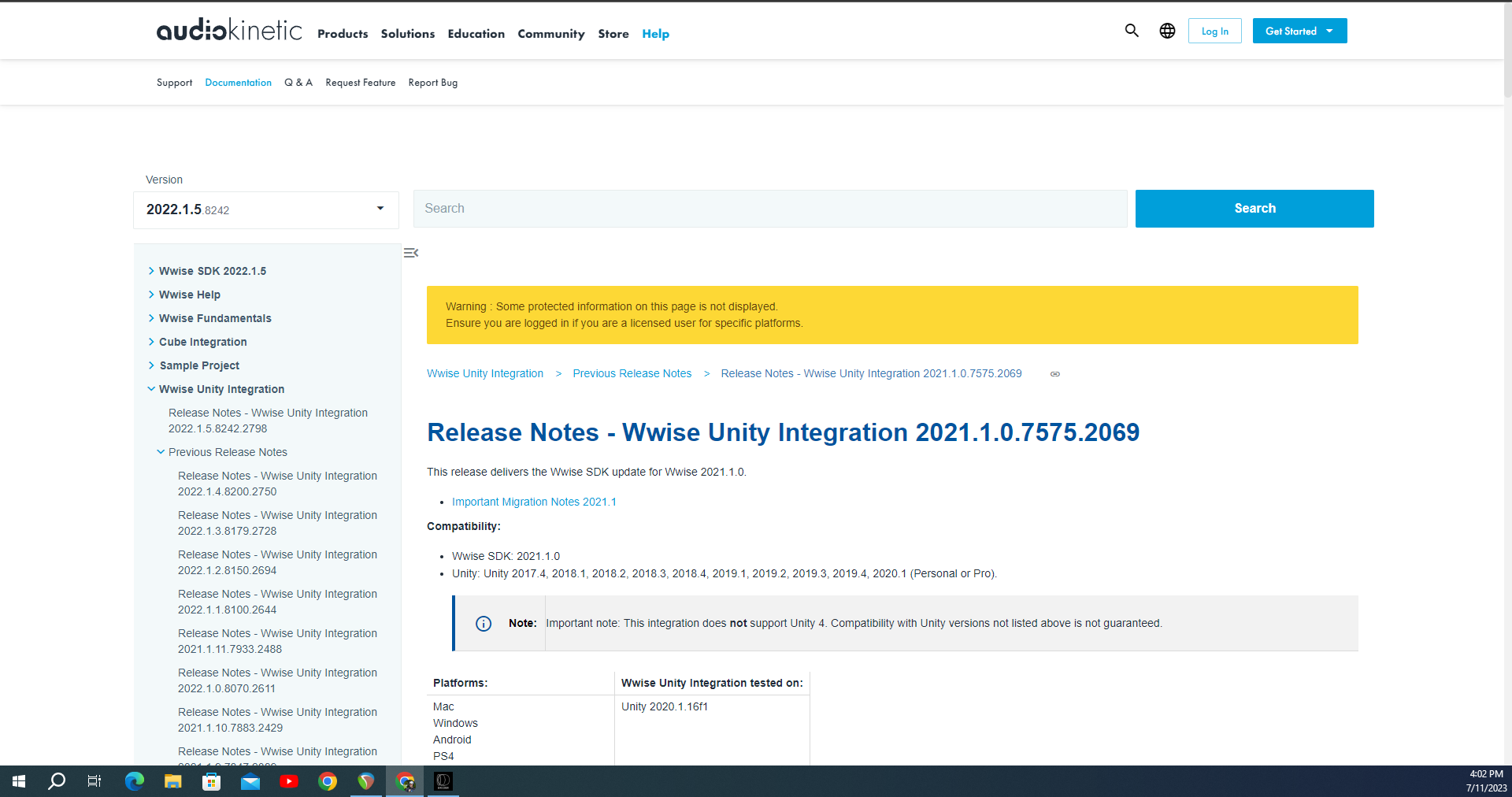
Task: Open the Products menu
Action: pyautogui.click(x=343, y=34)
